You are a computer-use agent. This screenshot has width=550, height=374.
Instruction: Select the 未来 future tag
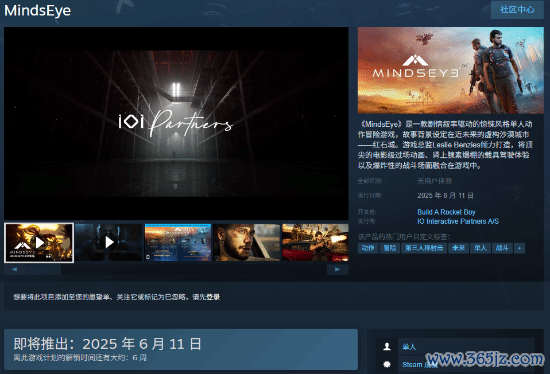(x=458, y=248)
